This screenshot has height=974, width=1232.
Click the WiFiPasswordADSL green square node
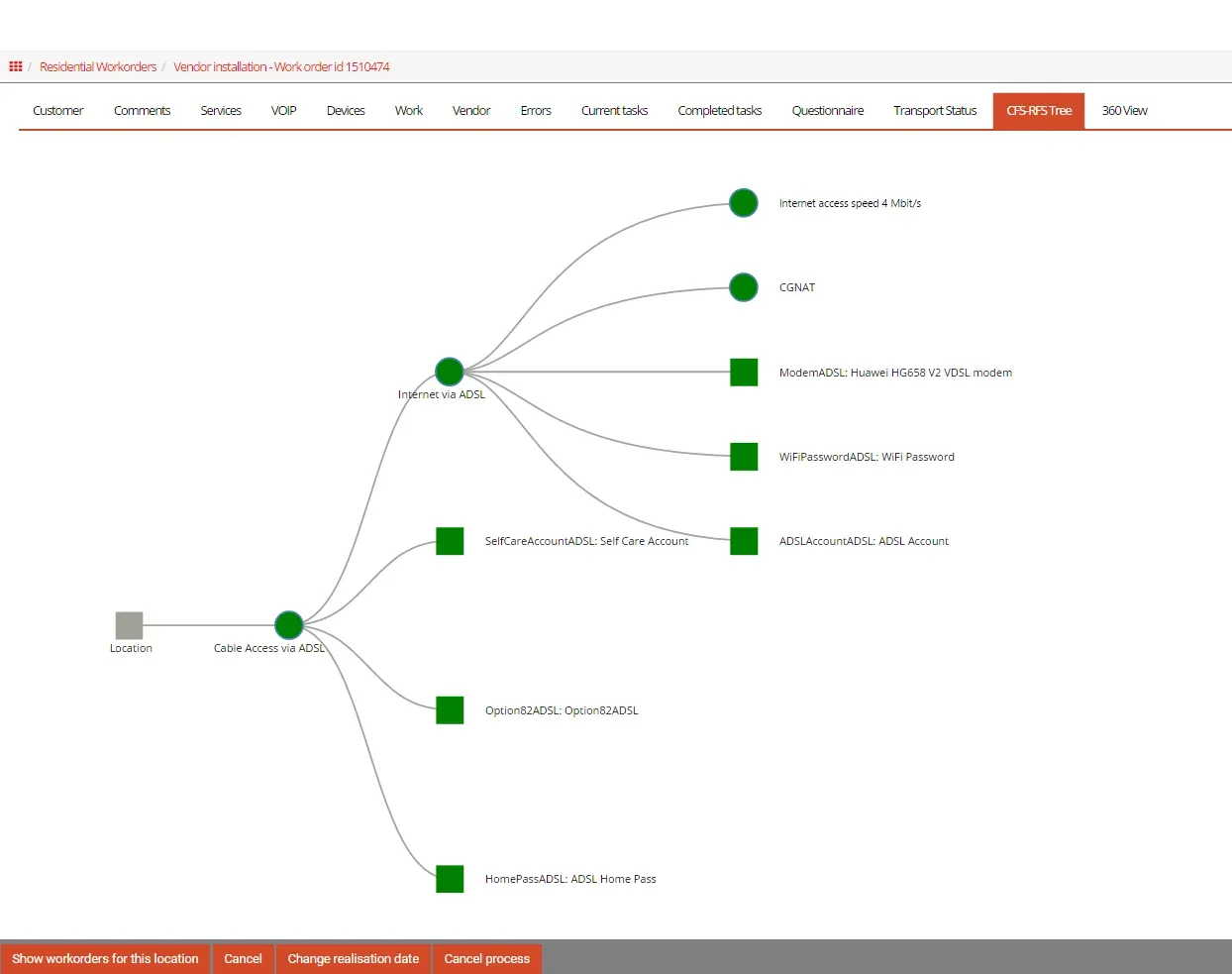click(x=744, y=457)
